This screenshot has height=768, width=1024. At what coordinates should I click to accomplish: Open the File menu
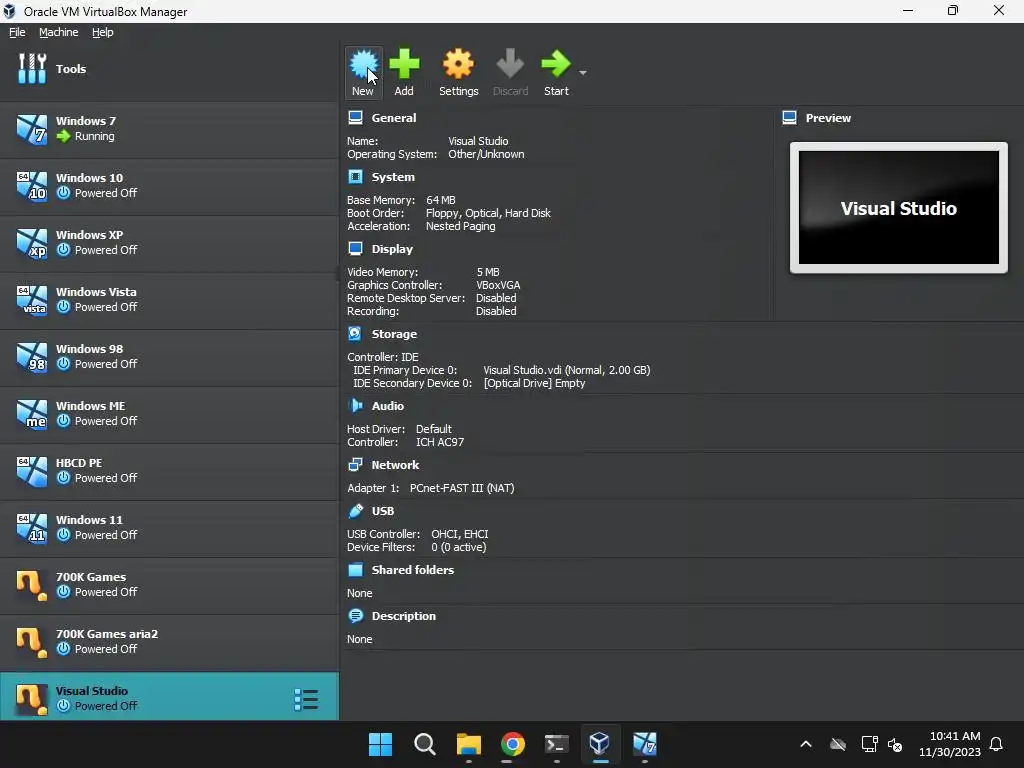coord(17,32)
